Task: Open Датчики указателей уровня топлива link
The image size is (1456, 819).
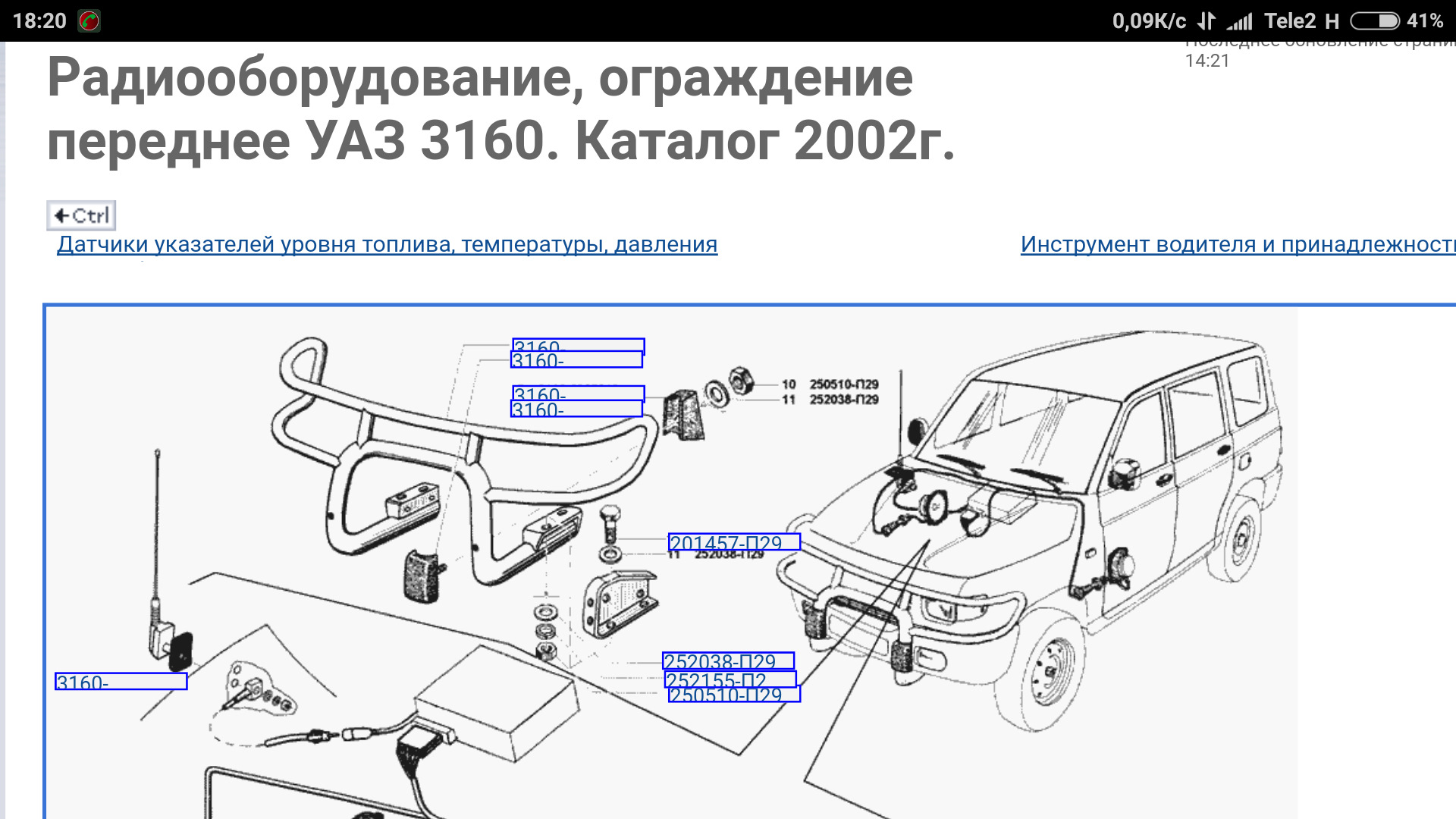Action: click(x=387, y=244)
